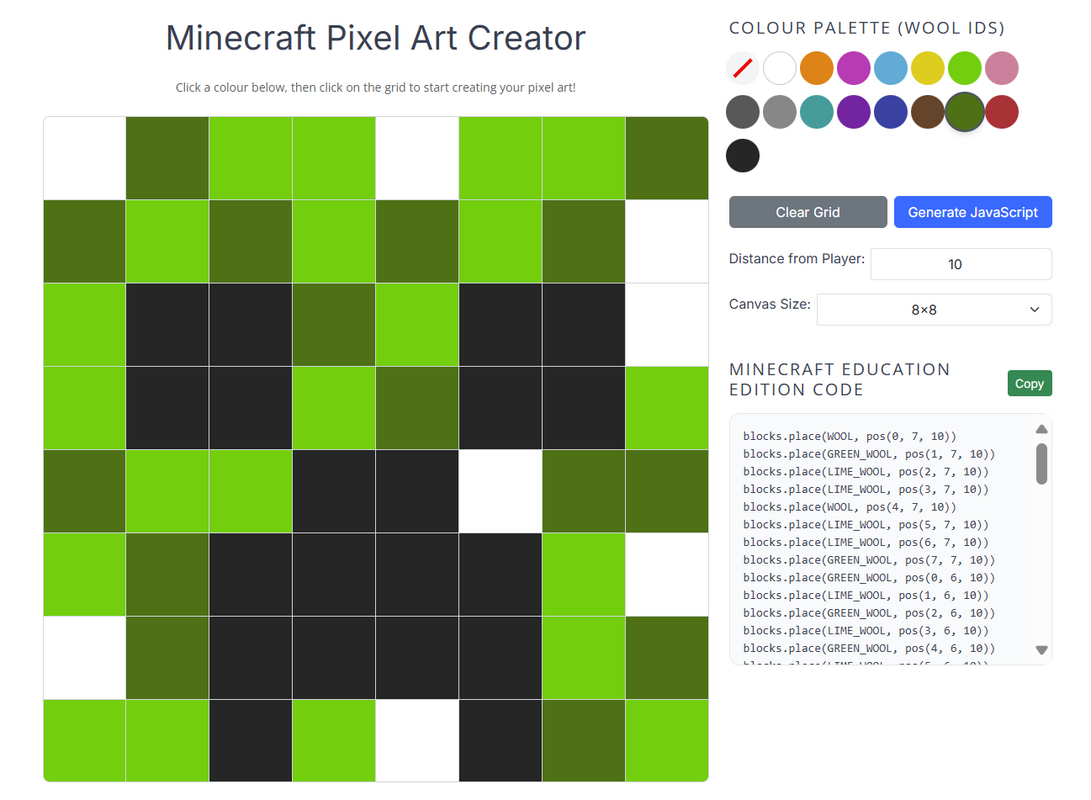
Task: Select the magenta wool colour
Action: (854, 68)
